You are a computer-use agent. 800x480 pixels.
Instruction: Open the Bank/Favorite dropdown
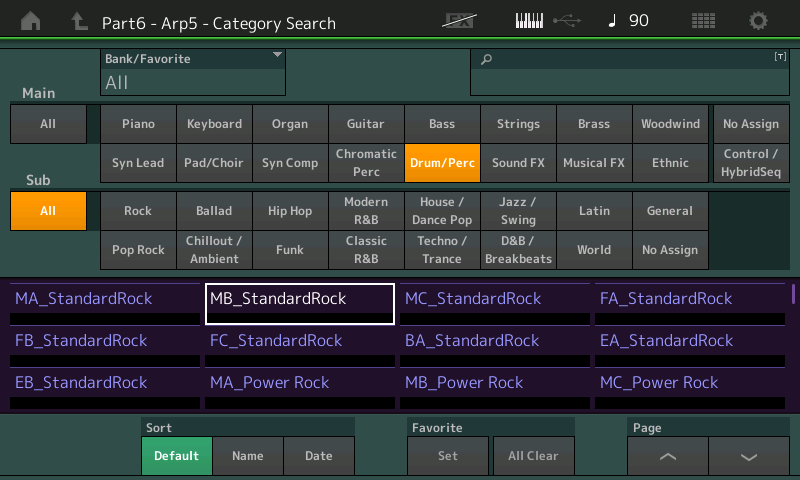tap(193, 73)
